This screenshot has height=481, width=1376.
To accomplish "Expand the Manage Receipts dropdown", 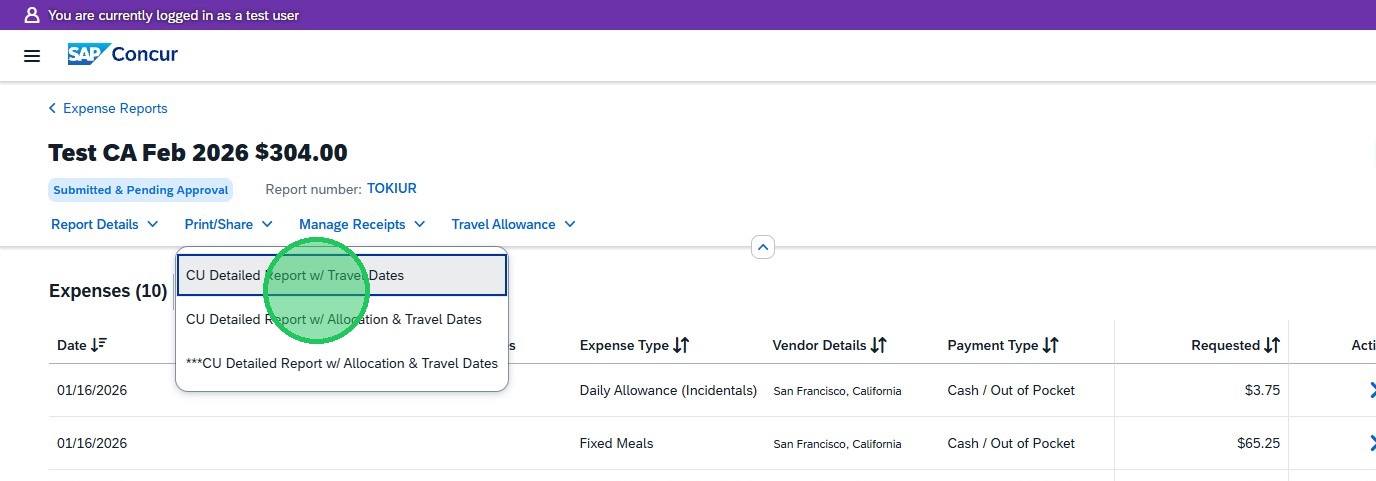I will (362, 224).
